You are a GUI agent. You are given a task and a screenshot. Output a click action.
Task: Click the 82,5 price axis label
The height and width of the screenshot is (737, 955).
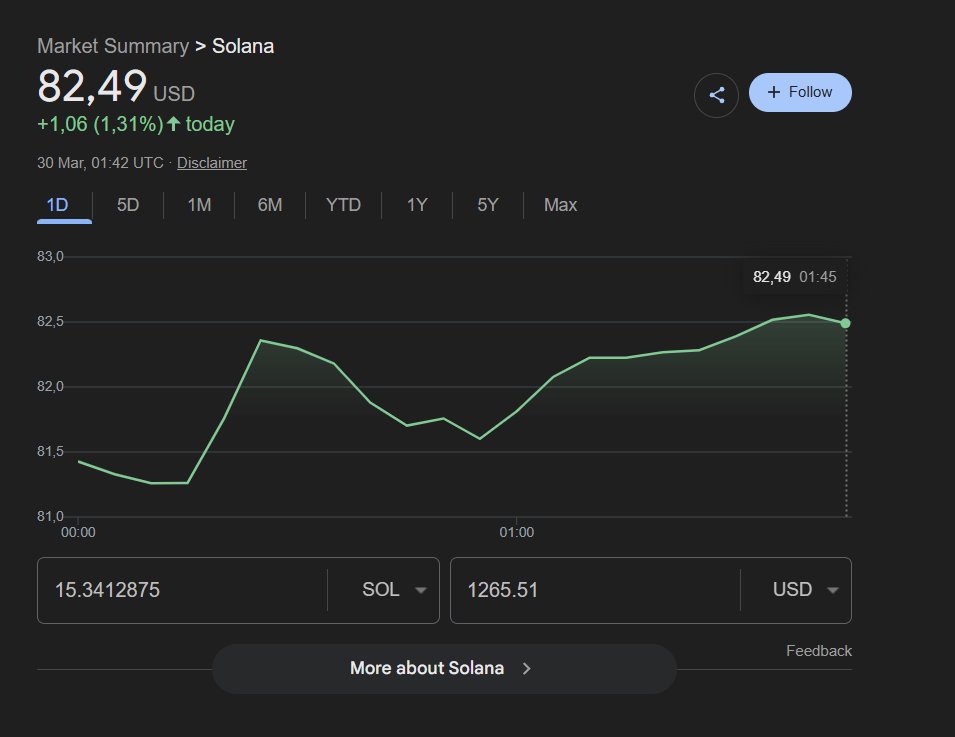[x=50, y=322]
